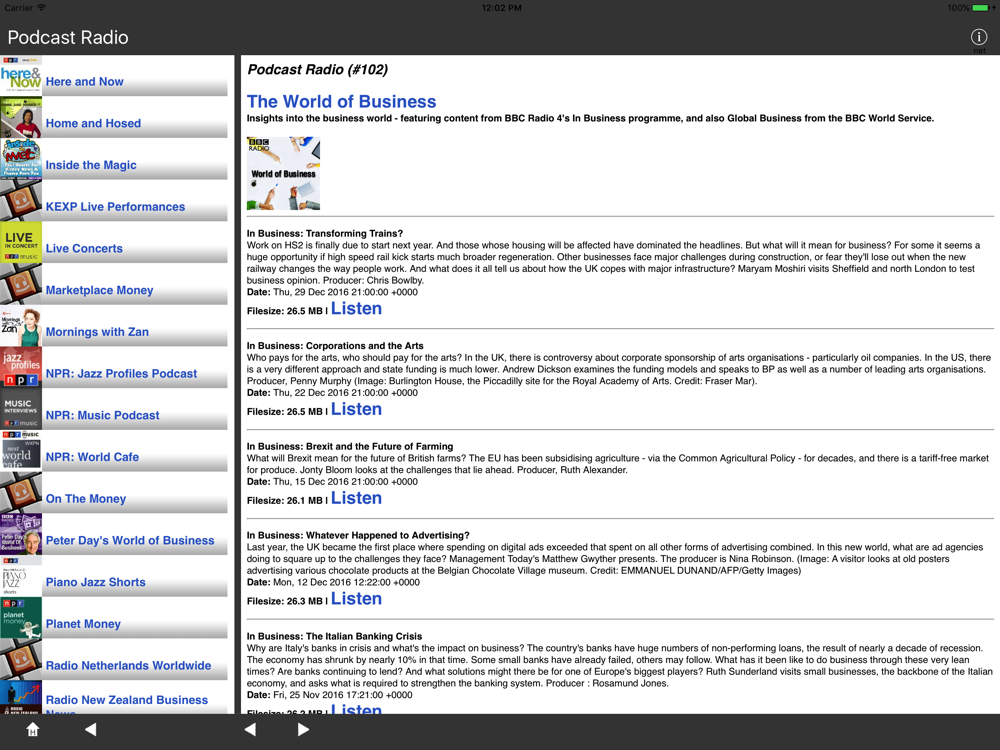Open the Marketplace Money podcast
The height and width of the screenshot is (750, 1000).
(x=99, y=290)
